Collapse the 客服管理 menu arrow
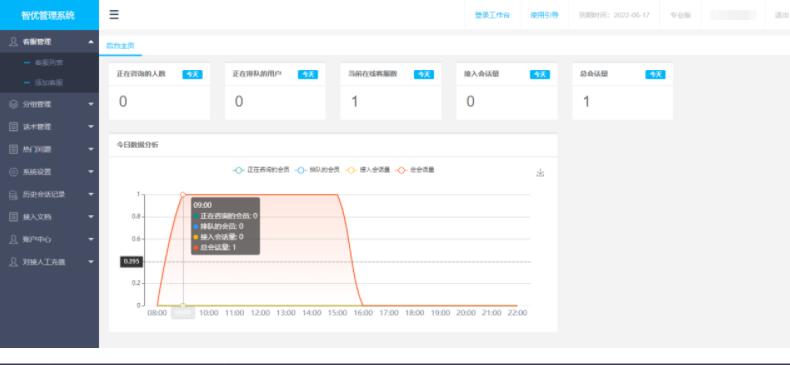The image size is (790, 365). coord(91,42)
